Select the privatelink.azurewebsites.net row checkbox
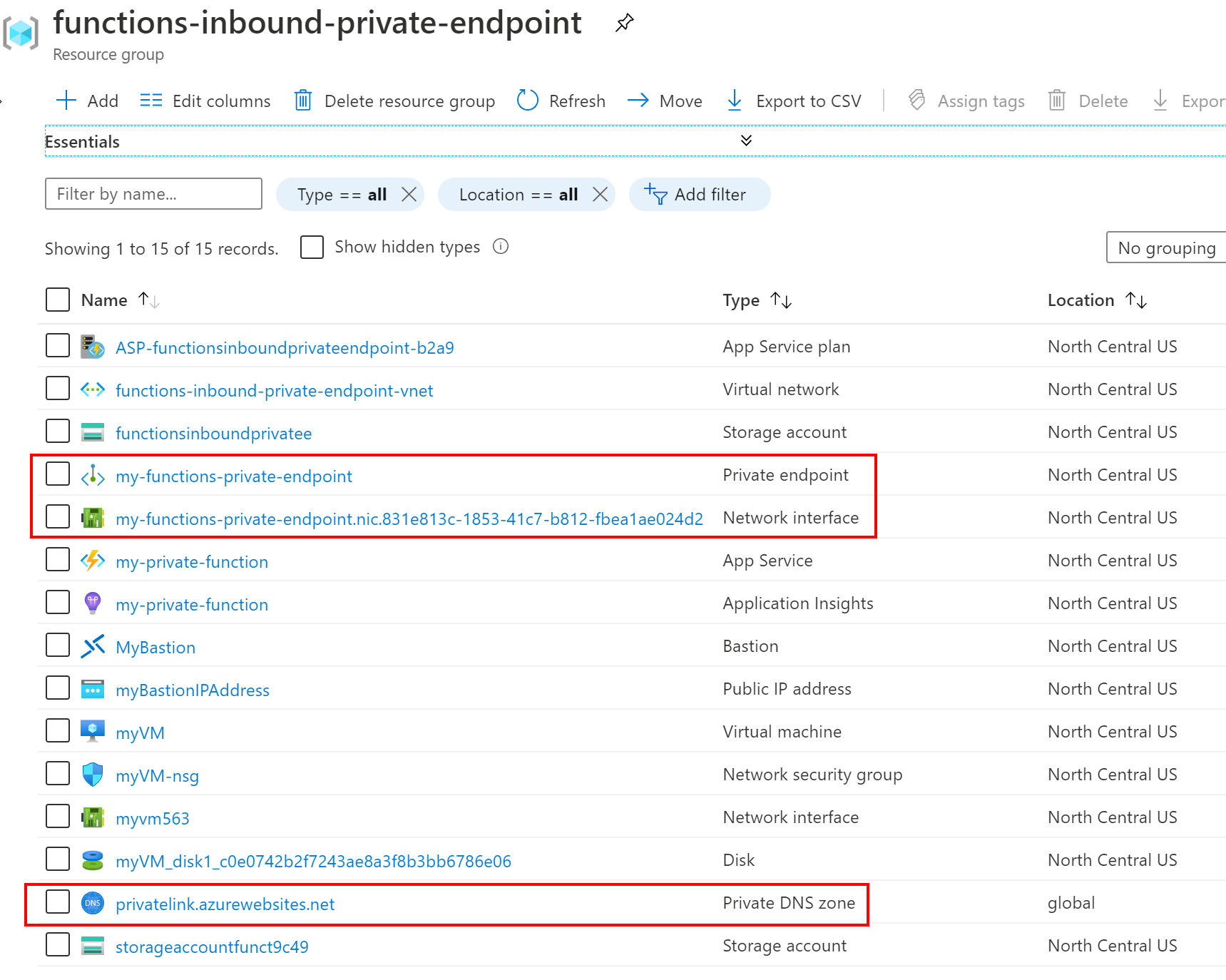The image size is (1226, 980). (x=58, y=902)
